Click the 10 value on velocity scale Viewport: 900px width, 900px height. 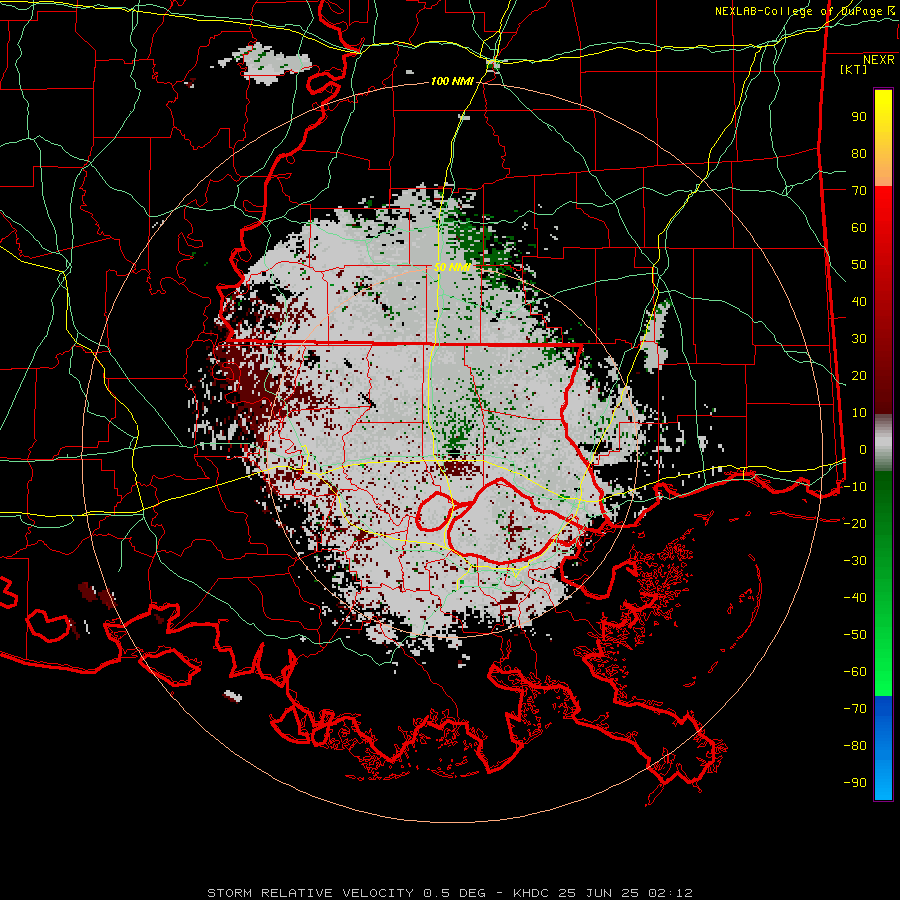(x=859, y=413)
